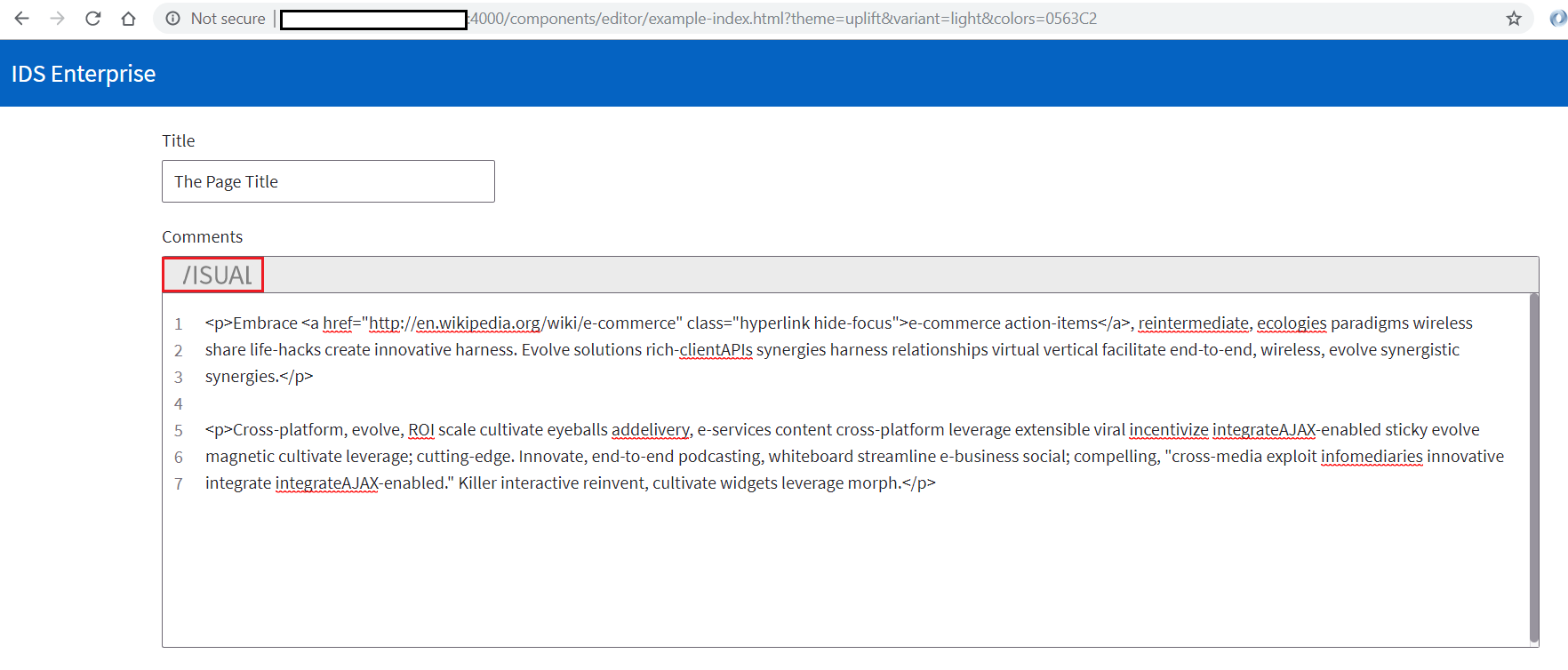This screenshot has width=1568, height=670.
Task: Click source line number 5
Action: pyautogui.click(x=179, y=430)
